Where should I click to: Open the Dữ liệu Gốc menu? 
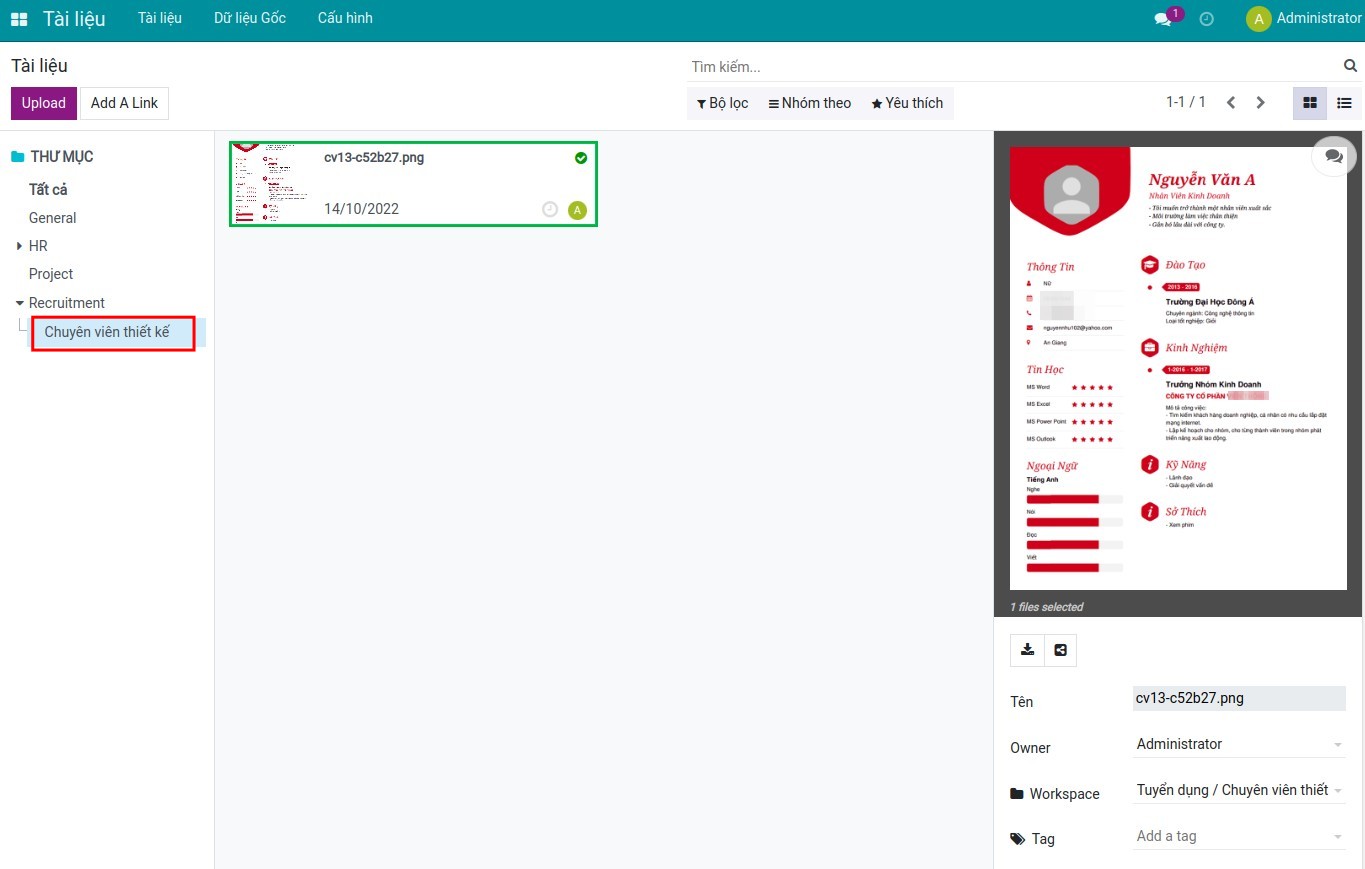pos(249,19)
